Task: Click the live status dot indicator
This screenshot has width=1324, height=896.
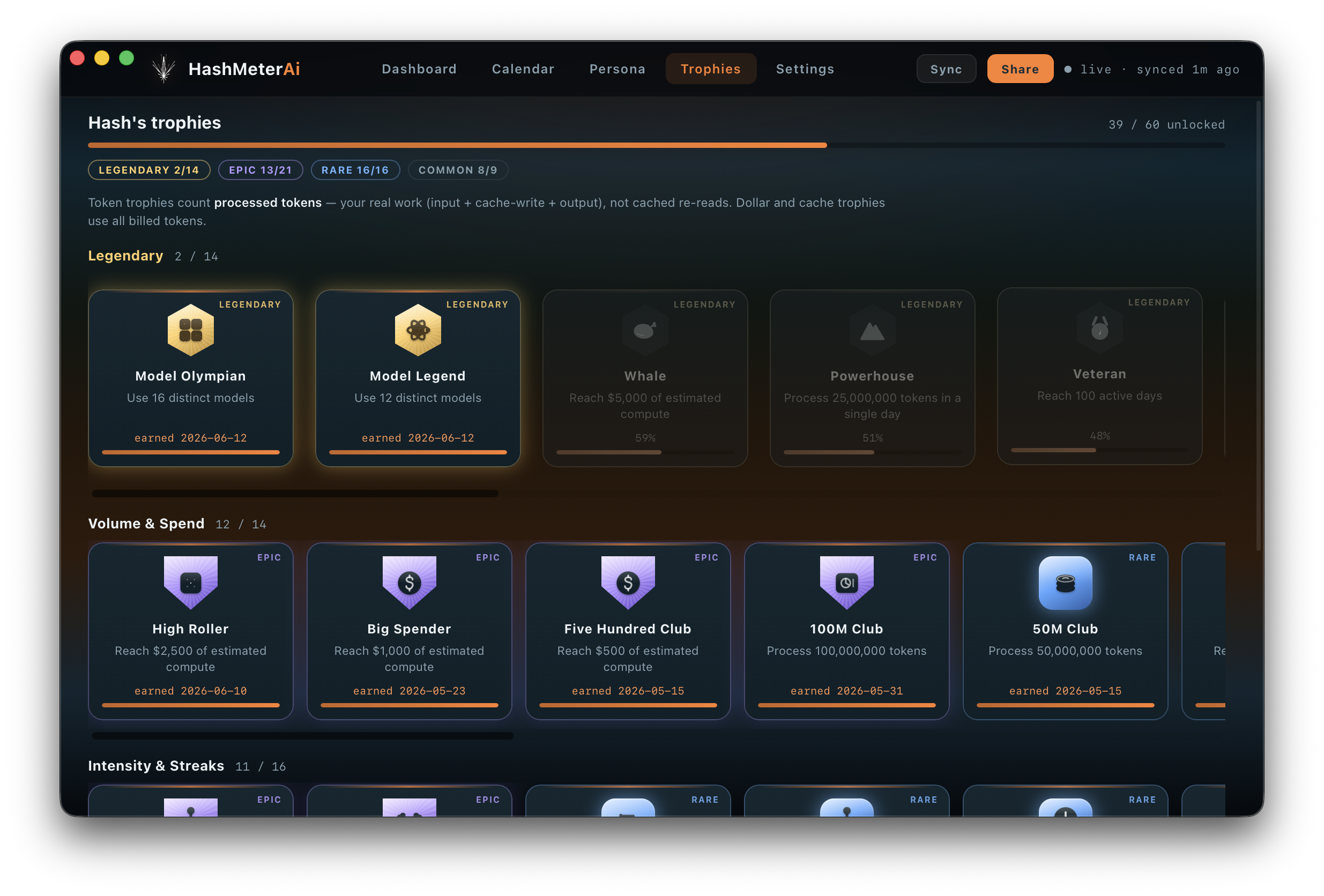Action: (1068, 70)
